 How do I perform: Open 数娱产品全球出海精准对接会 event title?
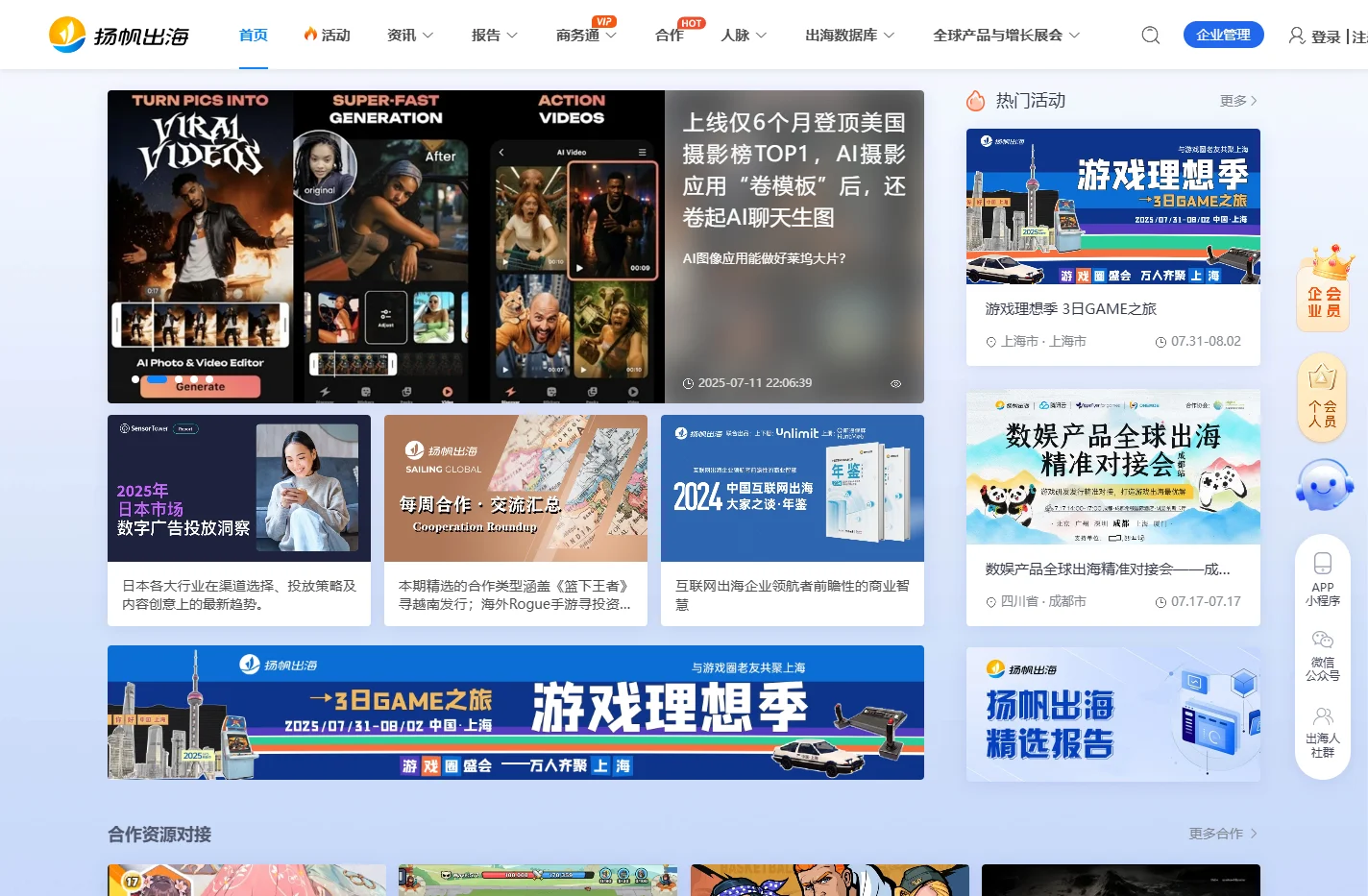(1108, 569)
